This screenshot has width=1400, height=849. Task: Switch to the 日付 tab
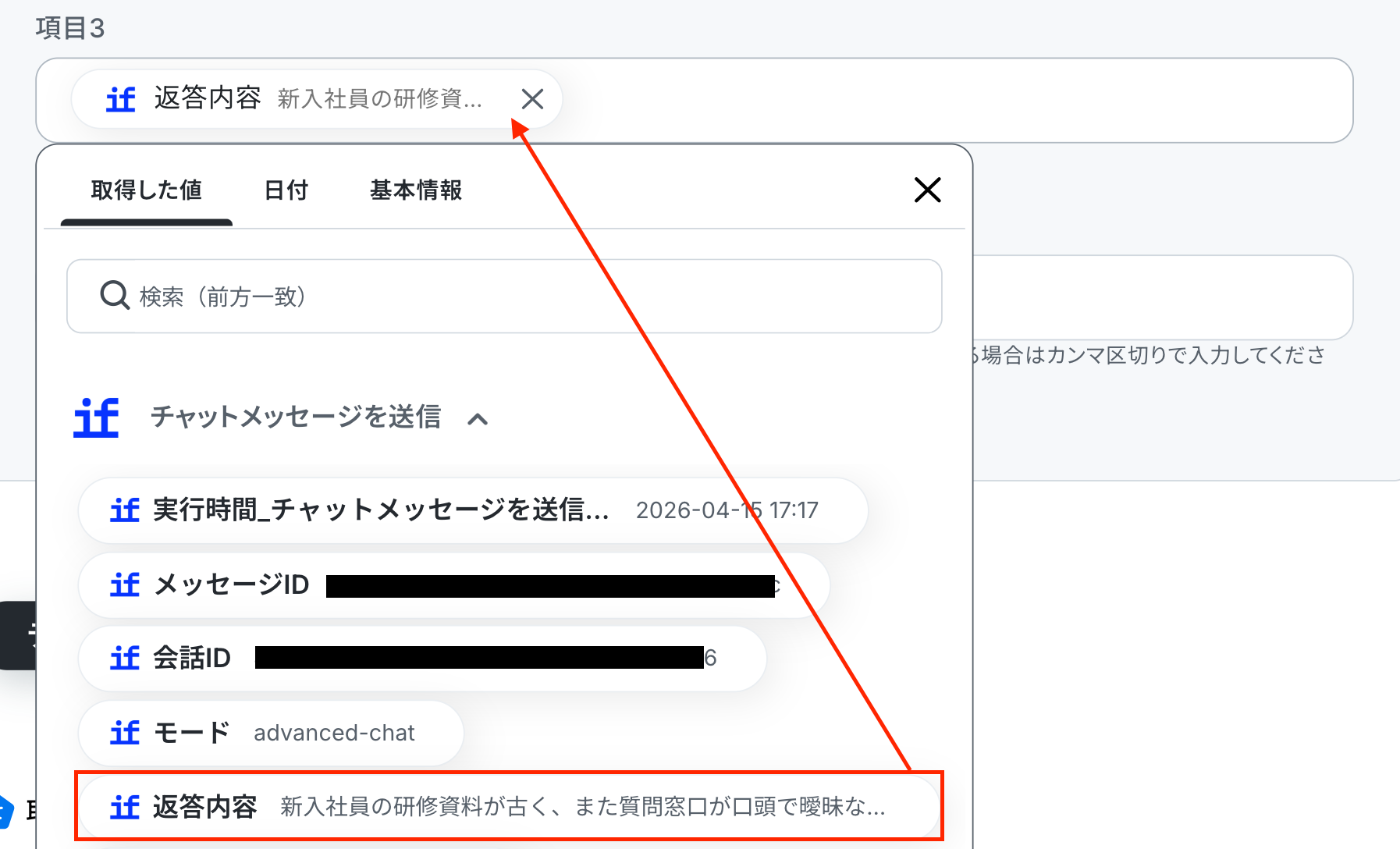286,190
